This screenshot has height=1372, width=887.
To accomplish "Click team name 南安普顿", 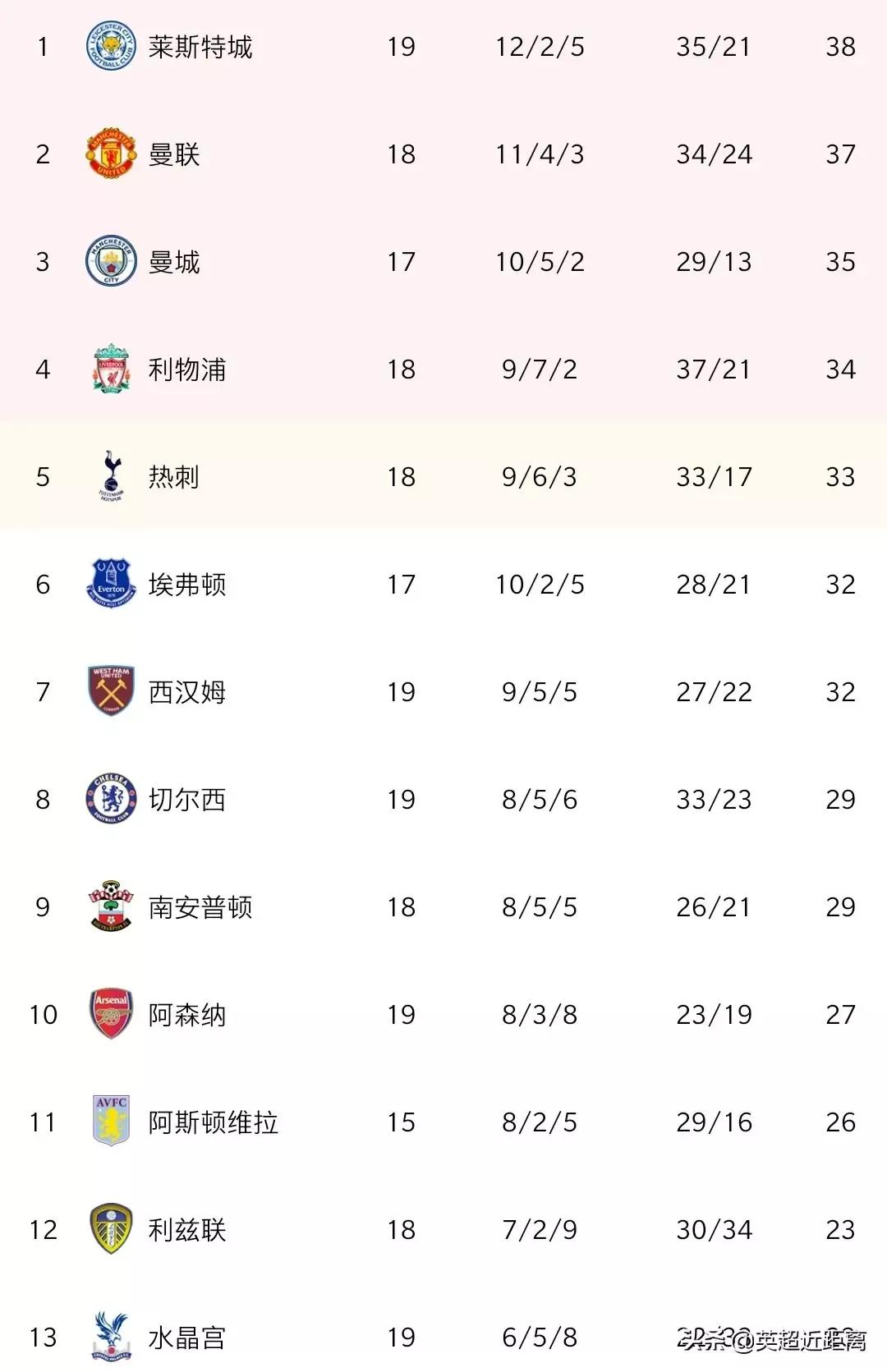I will pos(200,906).
